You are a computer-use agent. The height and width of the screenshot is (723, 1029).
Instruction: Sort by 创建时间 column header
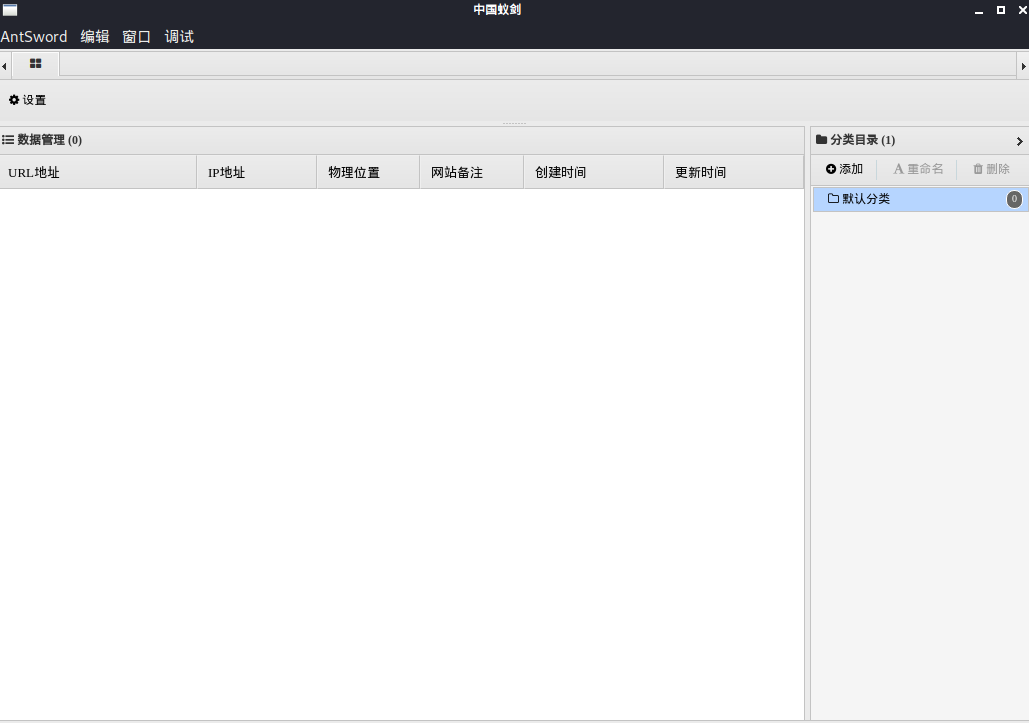coord(594,173)
